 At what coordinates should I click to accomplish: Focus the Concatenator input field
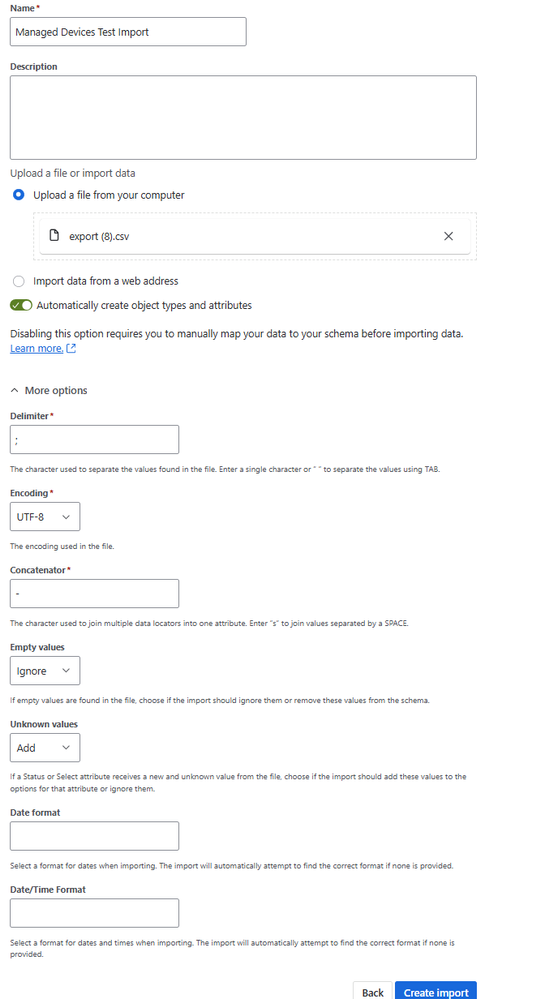(x=94, y=594)
